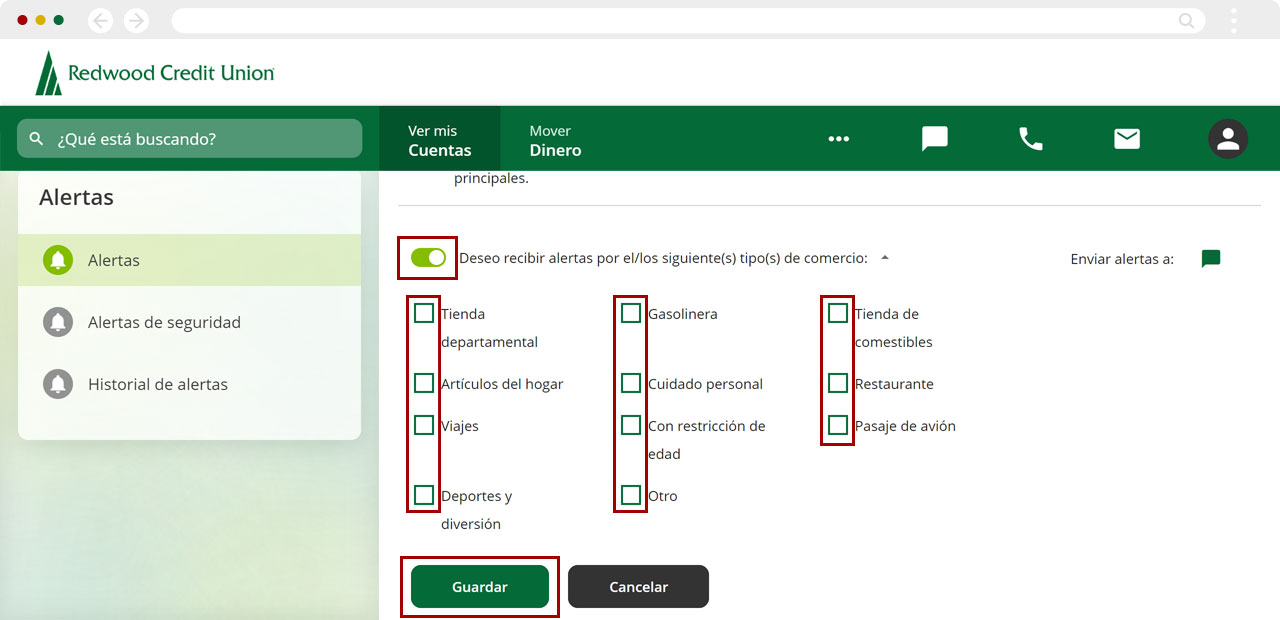Click the Redwood Credit Union logo
The width and height of the screenshot is (1280, 620).
pyautogui.click(x=155, y=73)
